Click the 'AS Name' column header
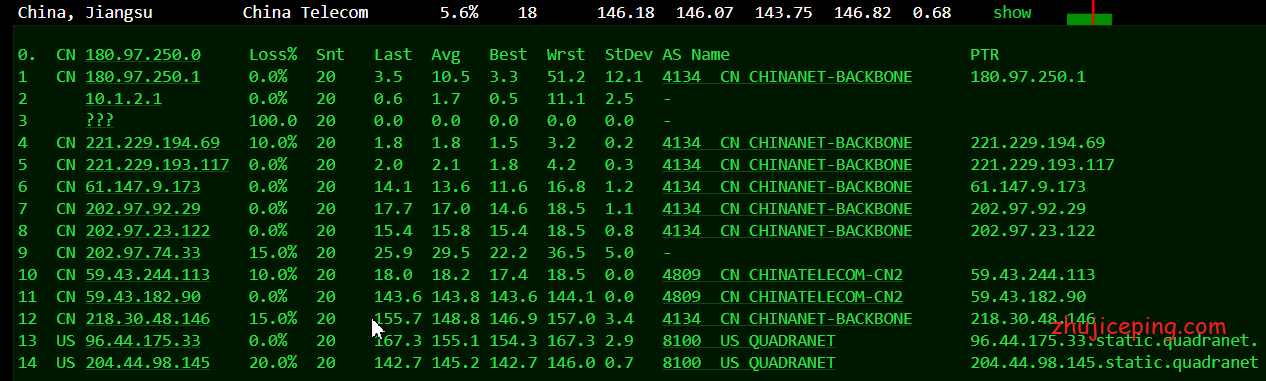 696,55
